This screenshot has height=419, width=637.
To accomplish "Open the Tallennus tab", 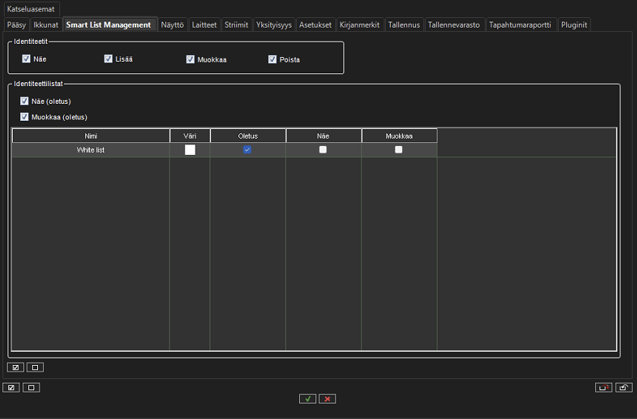I will point(404,25).
